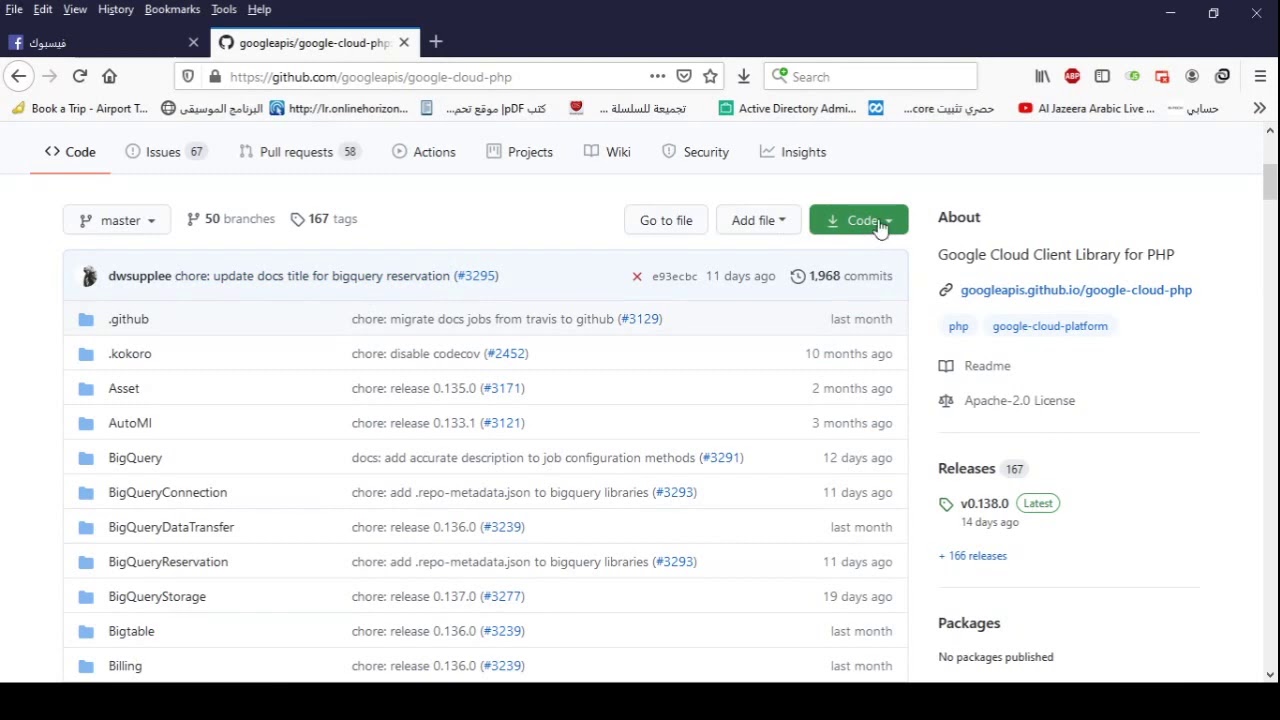1280x720 pixels.
Task: Open the File menu
Action: click(x=14, y=9)
